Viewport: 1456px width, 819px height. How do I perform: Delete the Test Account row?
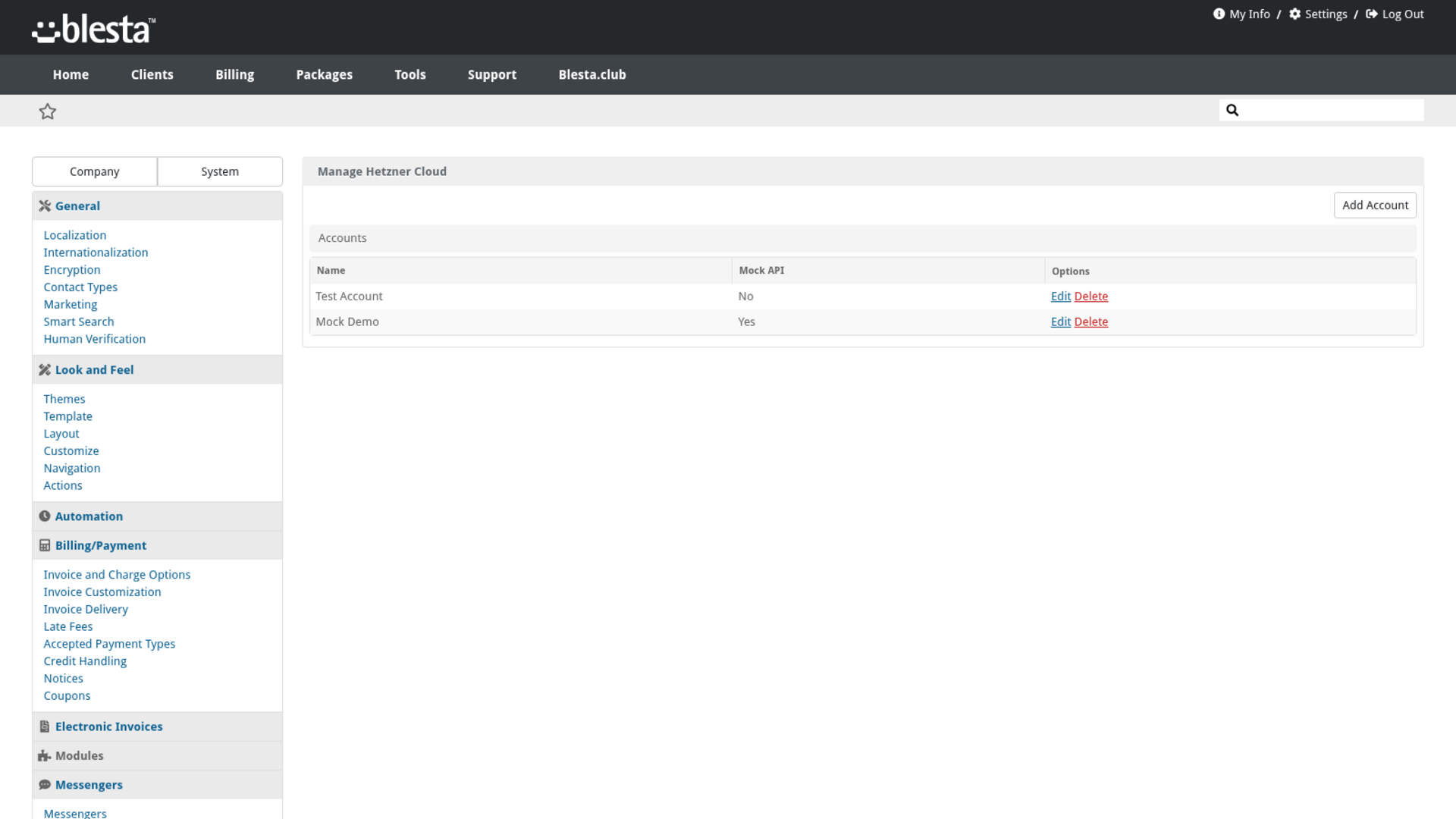(x=1090, y=297)
